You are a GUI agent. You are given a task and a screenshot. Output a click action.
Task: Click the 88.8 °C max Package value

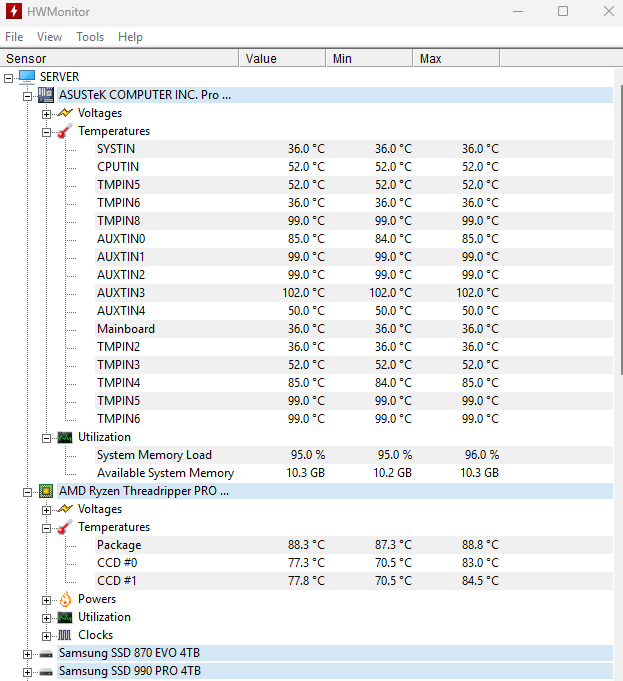(x=481, y=545)
